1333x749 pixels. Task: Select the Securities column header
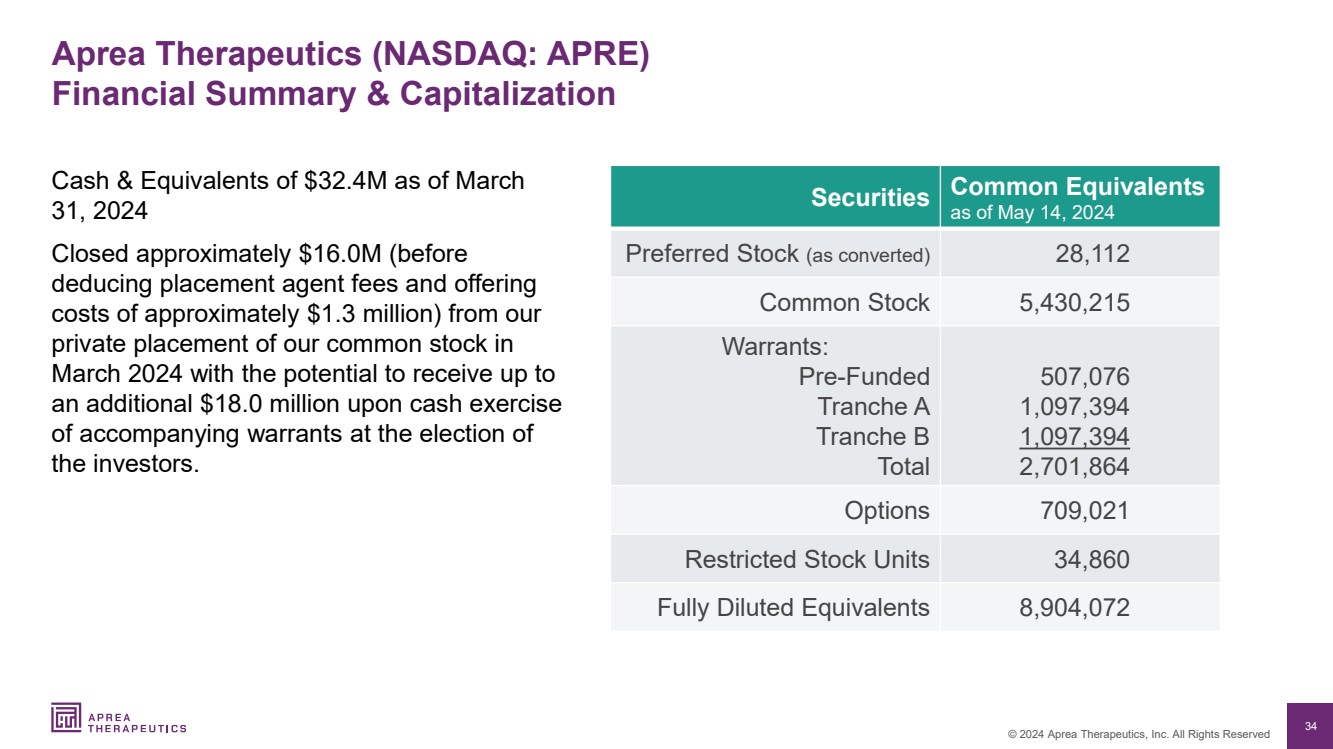(x=870, y=197)
